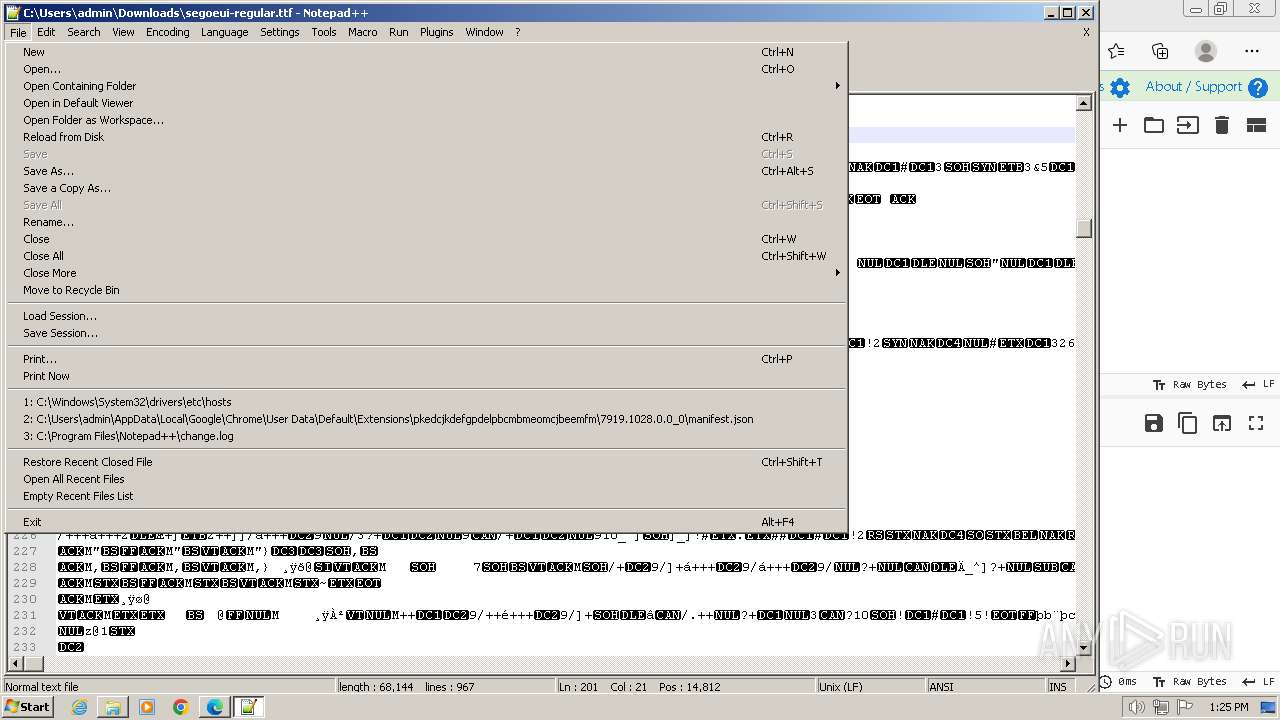Screen dimensions: 1280x720
Task: Click the Edge favorites star icon
Action: click(x=1117, y=51)
